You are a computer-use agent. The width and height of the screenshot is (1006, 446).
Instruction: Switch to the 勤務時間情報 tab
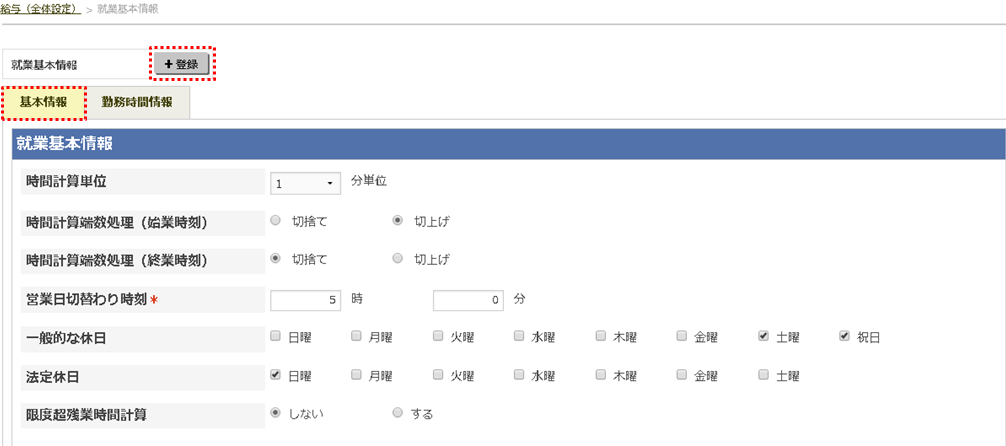coord(137,102)
